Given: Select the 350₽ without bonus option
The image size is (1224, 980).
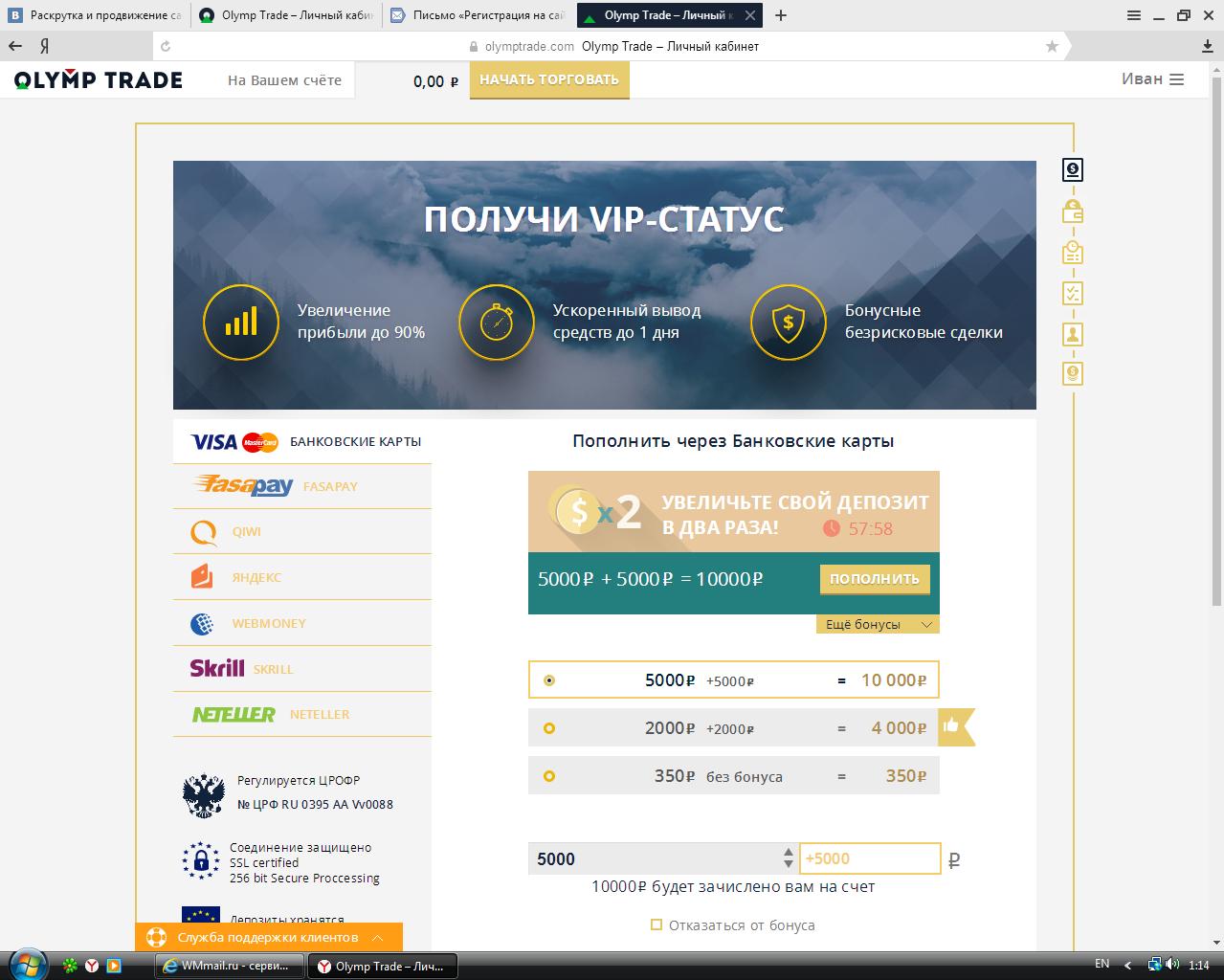Looking at the screenshot, I should click(733, 775).
